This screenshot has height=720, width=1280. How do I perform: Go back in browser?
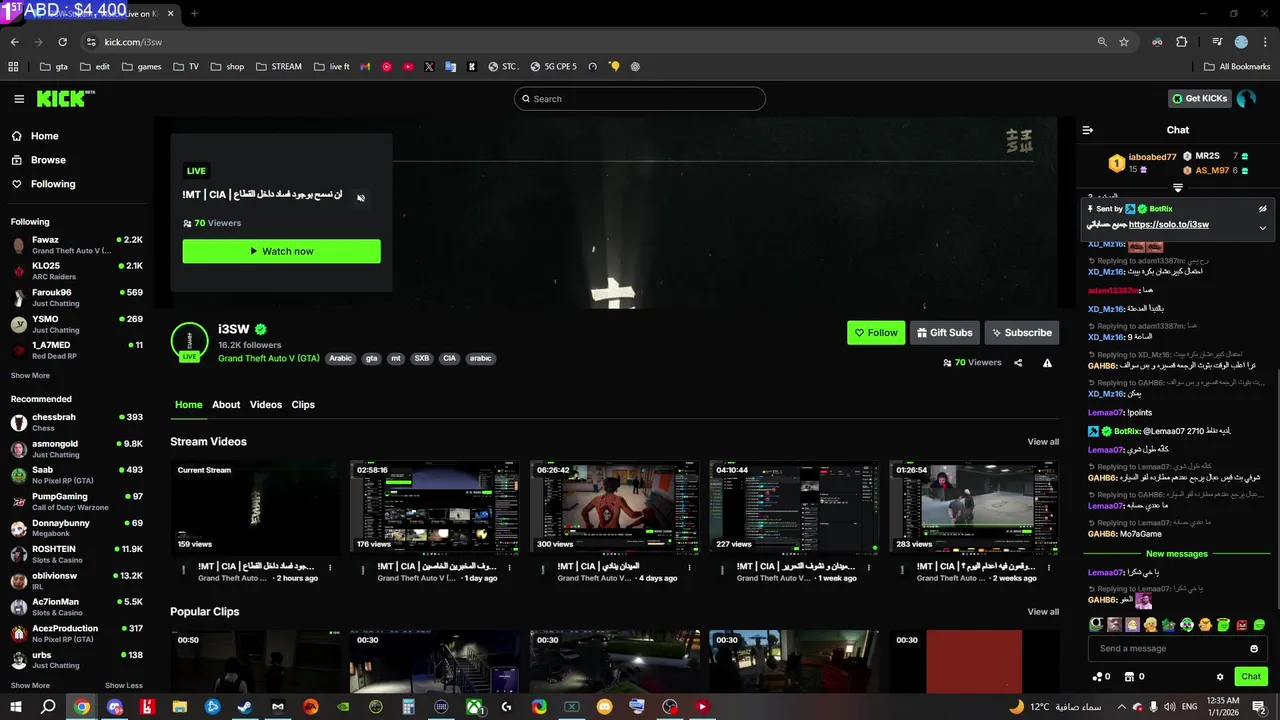click(x=14, y=42)
